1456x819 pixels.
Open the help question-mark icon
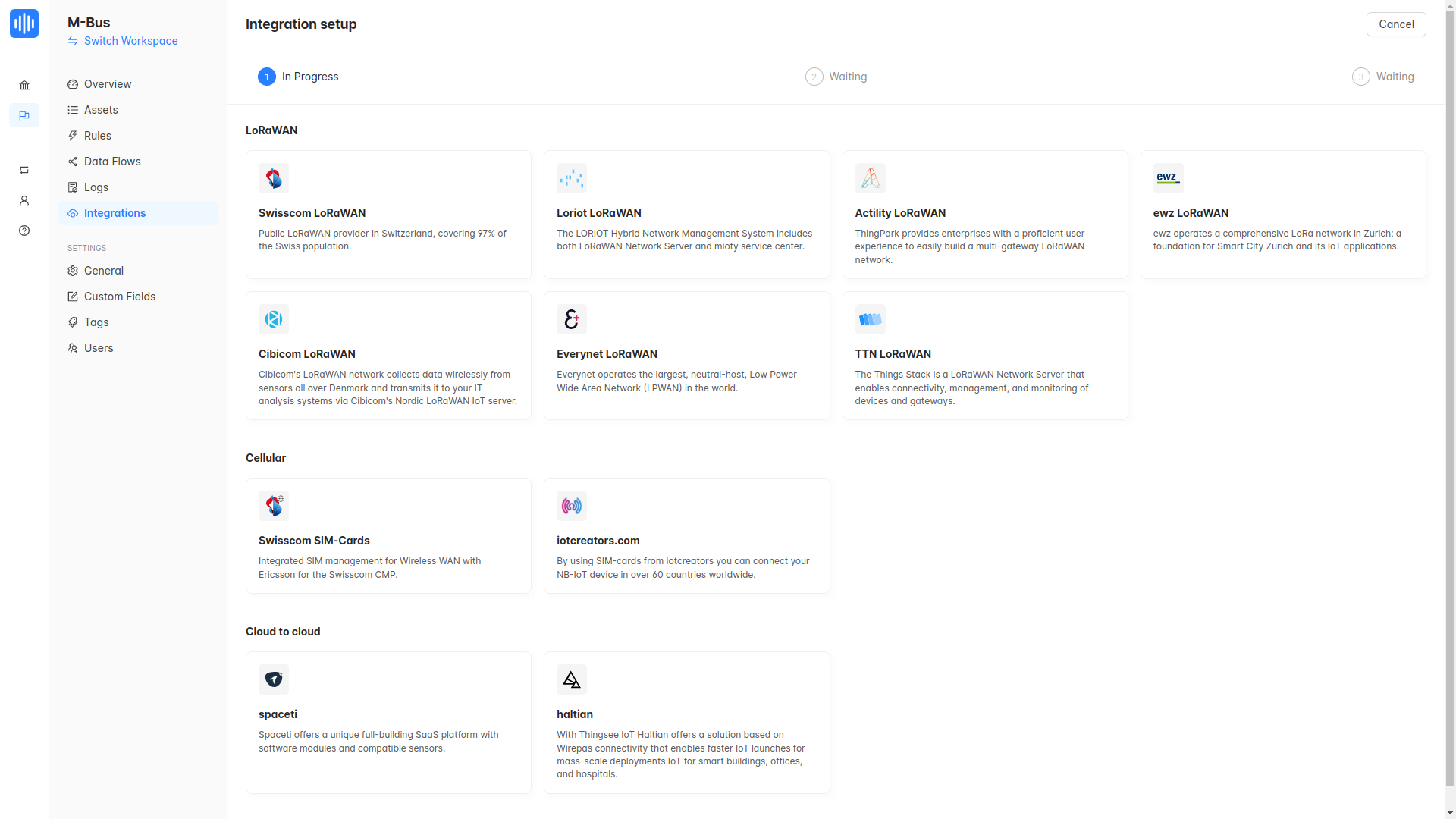[x=24, y=231]
